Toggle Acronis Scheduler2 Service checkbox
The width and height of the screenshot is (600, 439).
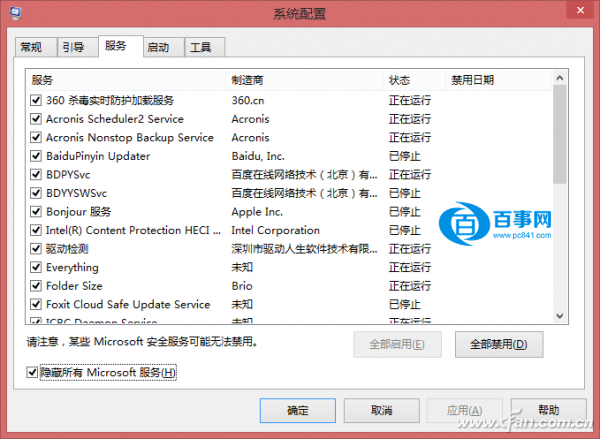coord(36,119)
